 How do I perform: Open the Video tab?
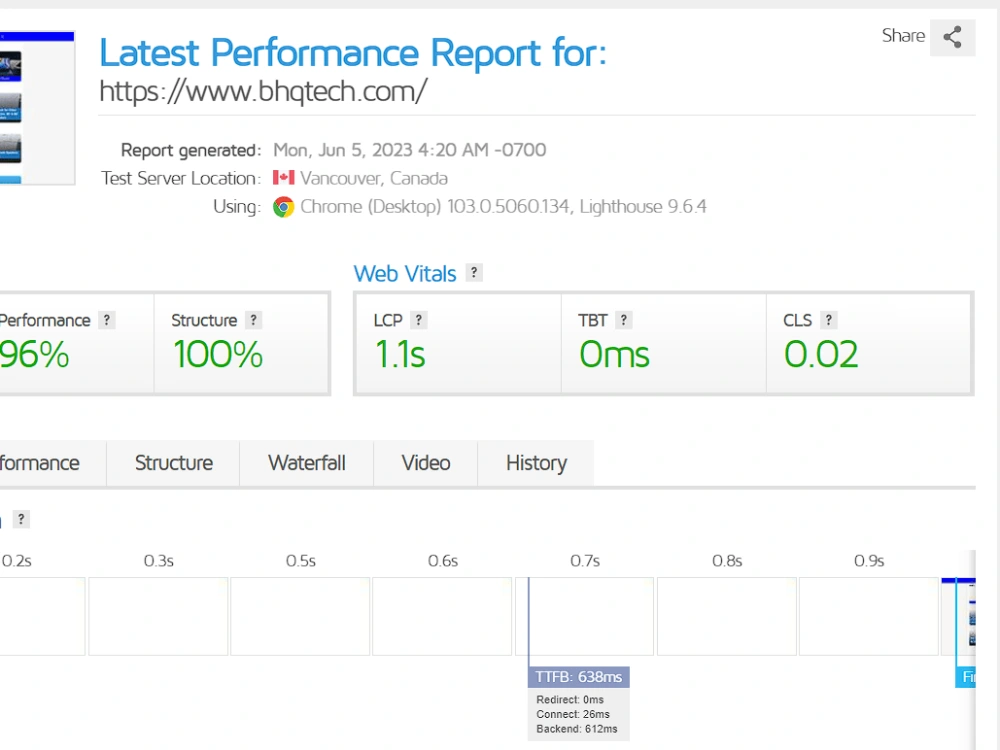pos(425,463)
